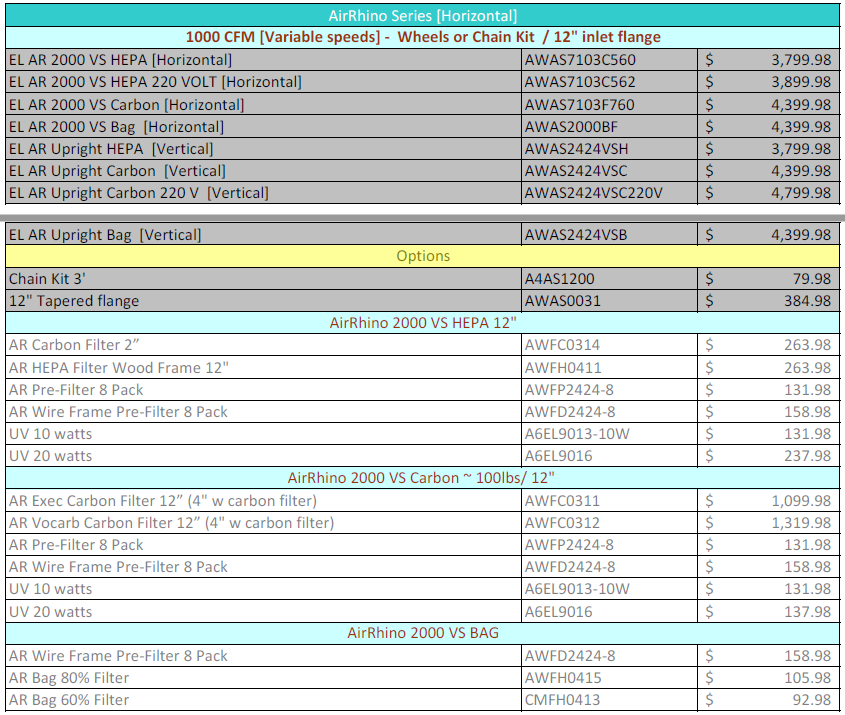Viewport: 845px width, 715px height.
Task: Click 'AR Carbon Filter 2”' cell
Action: pyautogui.click(x=263, y=345)
